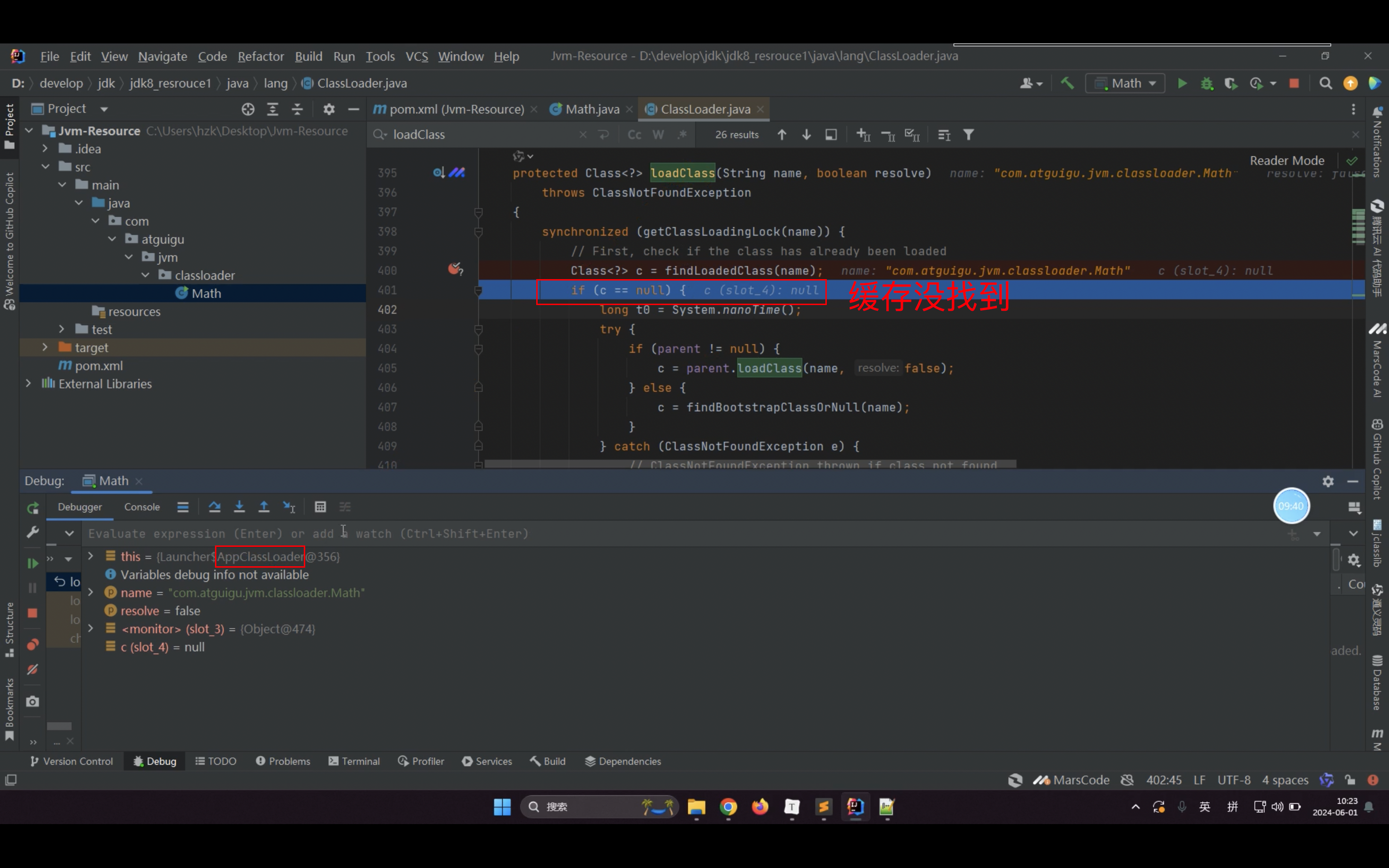Click the Previous Occurrence up arrow in search bar
The height and width of the screenshot is (868, 1389).
coord(781,134)
